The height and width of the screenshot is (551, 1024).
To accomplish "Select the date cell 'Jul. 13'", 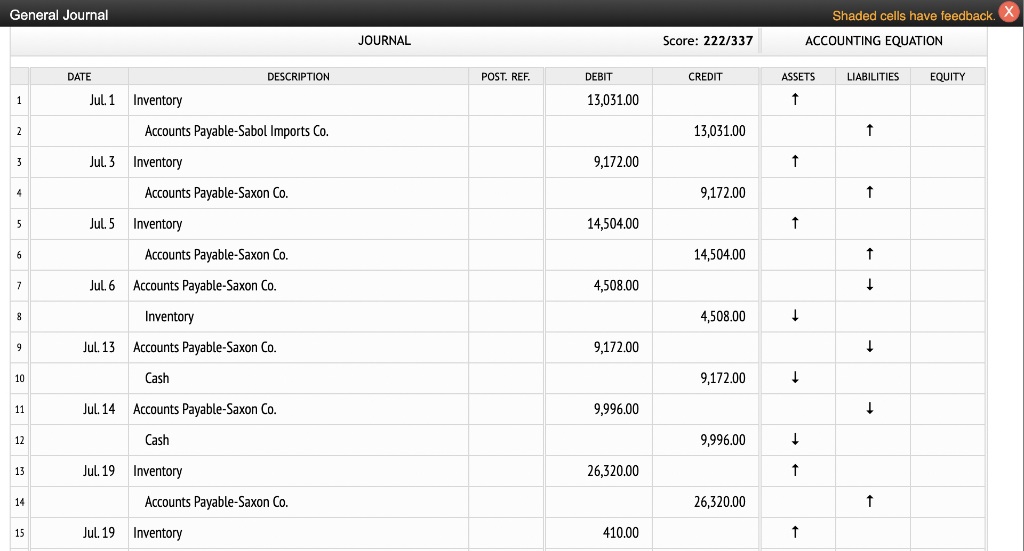I will (x=99, y=347).
